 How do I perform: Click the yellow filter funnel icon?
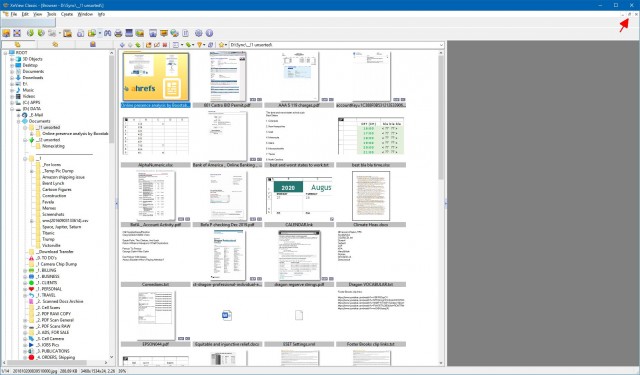199,45
